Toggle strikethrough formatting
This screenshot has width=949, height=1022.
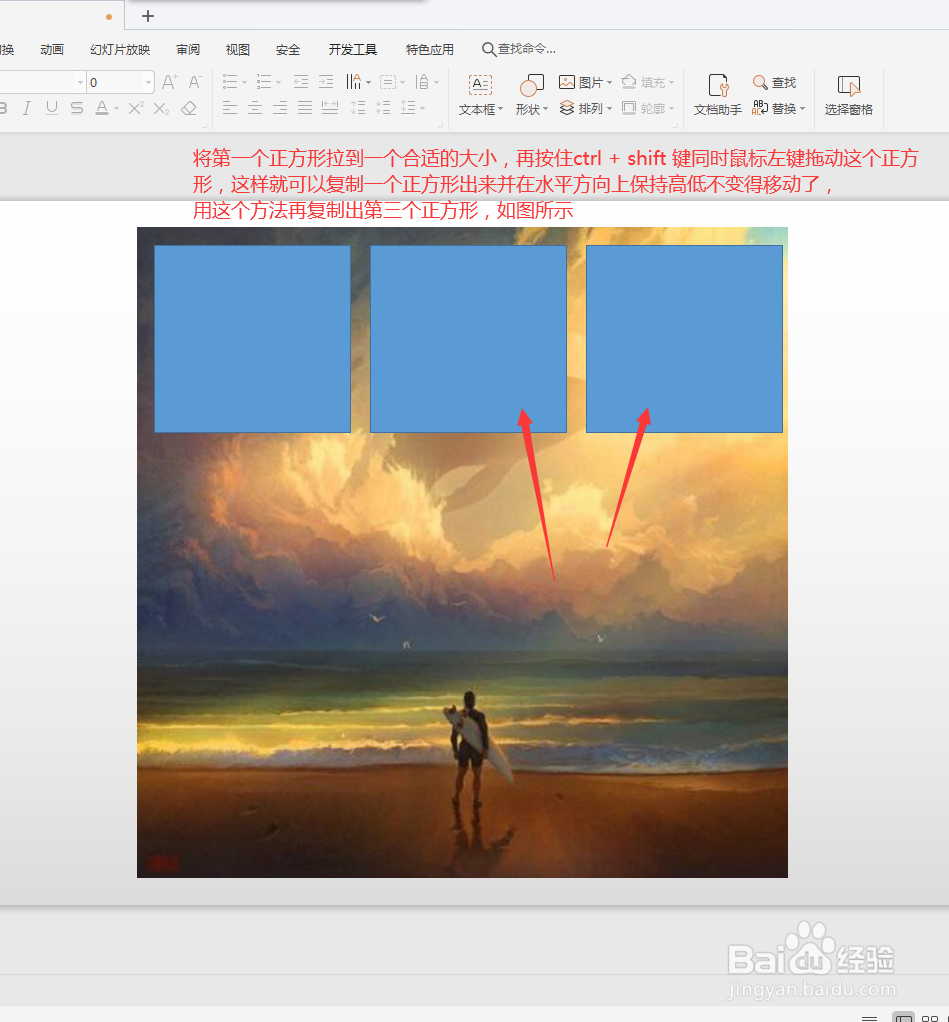click(77, 108)
